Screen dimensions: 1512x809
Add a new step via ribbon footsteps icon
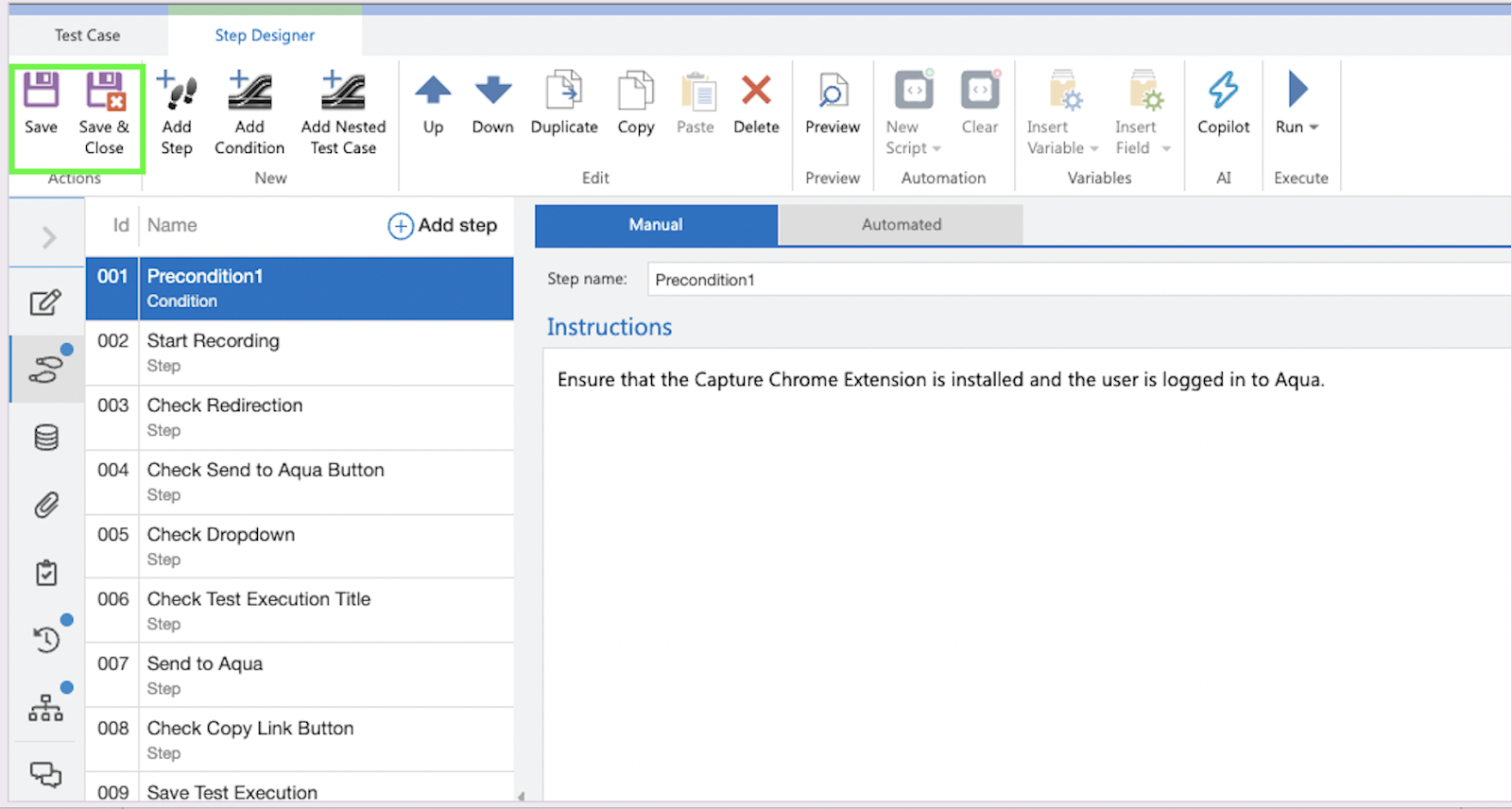coord(177,93)
